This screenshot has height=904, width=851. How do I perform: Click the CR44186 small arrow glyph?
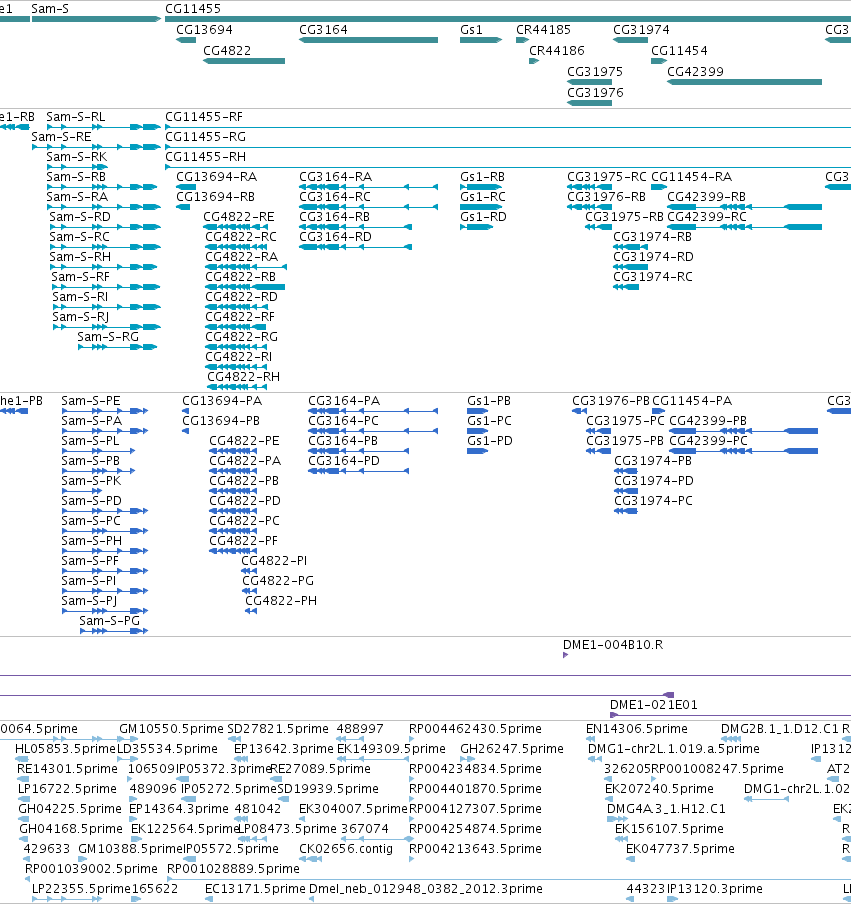pos(534,61)
